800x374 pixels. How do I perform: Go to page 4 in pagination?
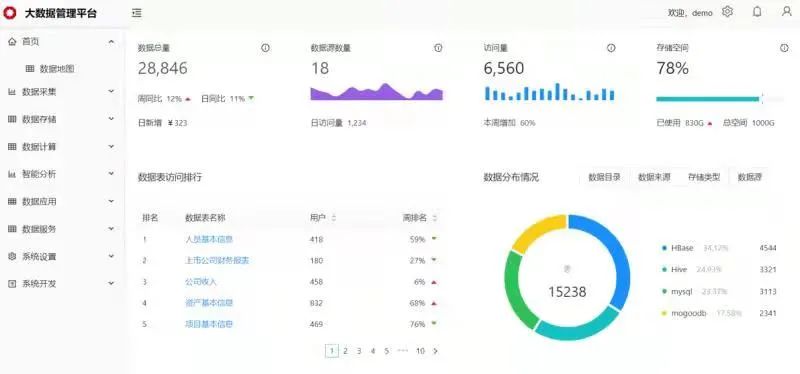373,351
